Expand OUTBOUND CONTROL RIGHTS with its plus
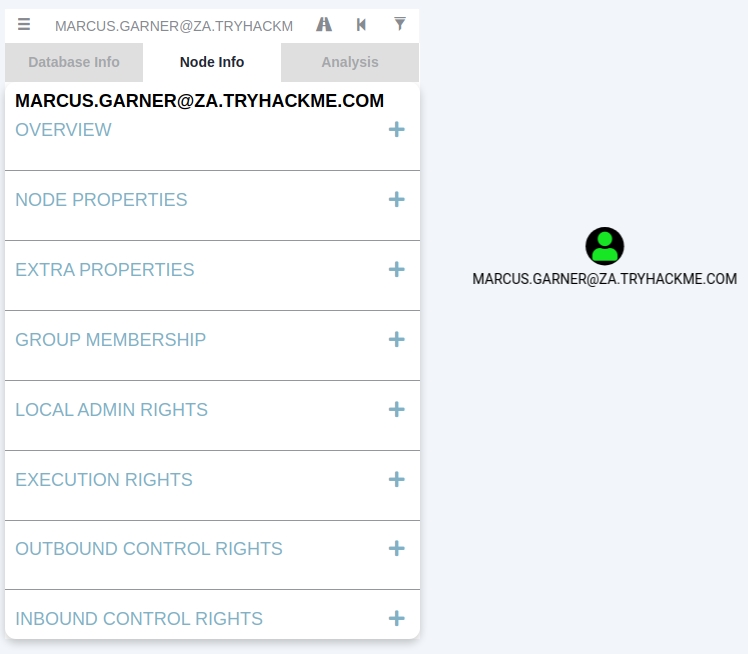 (x=397, y=549)
